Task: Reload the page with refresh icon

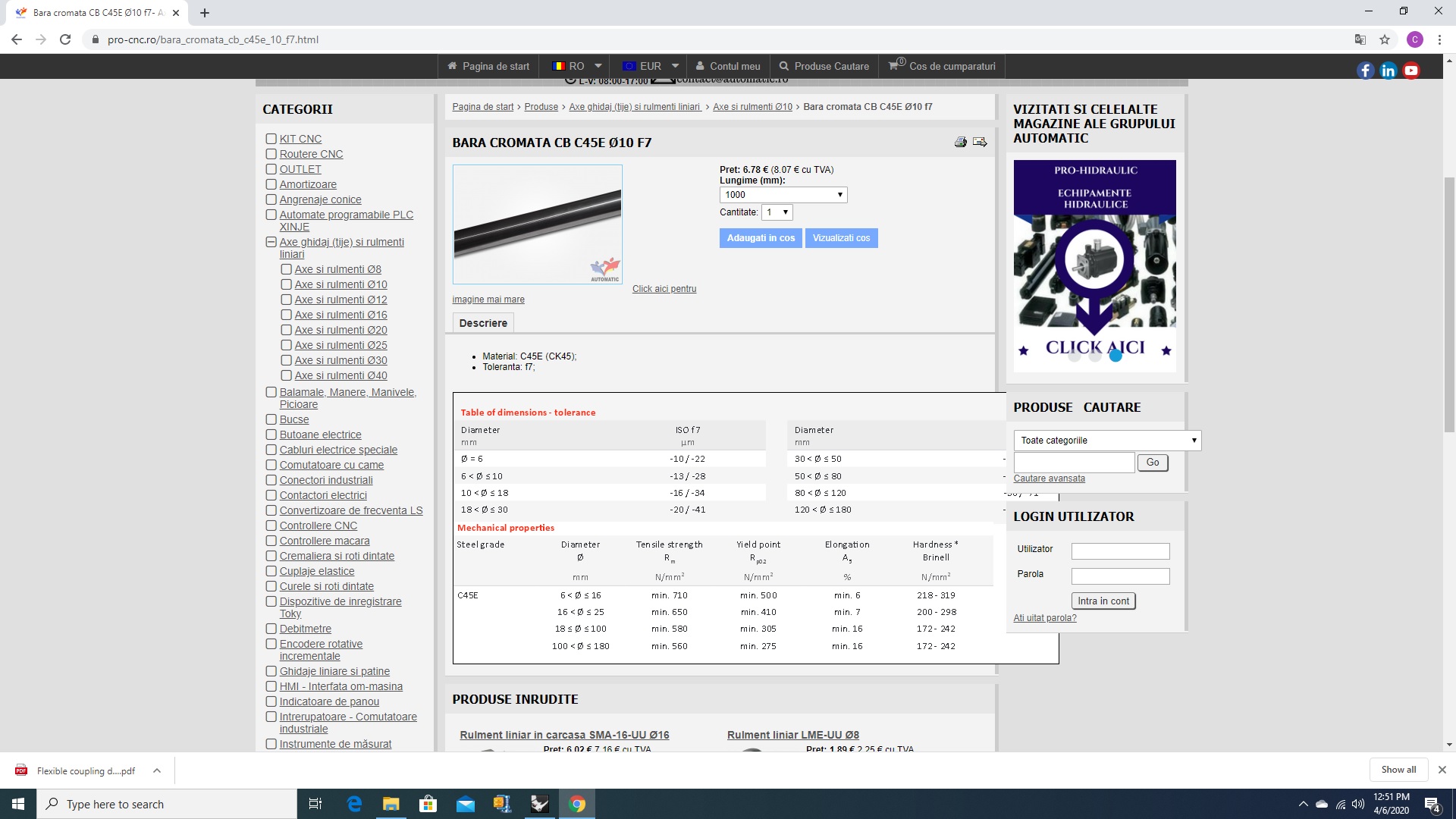Action: pos(65,39)
